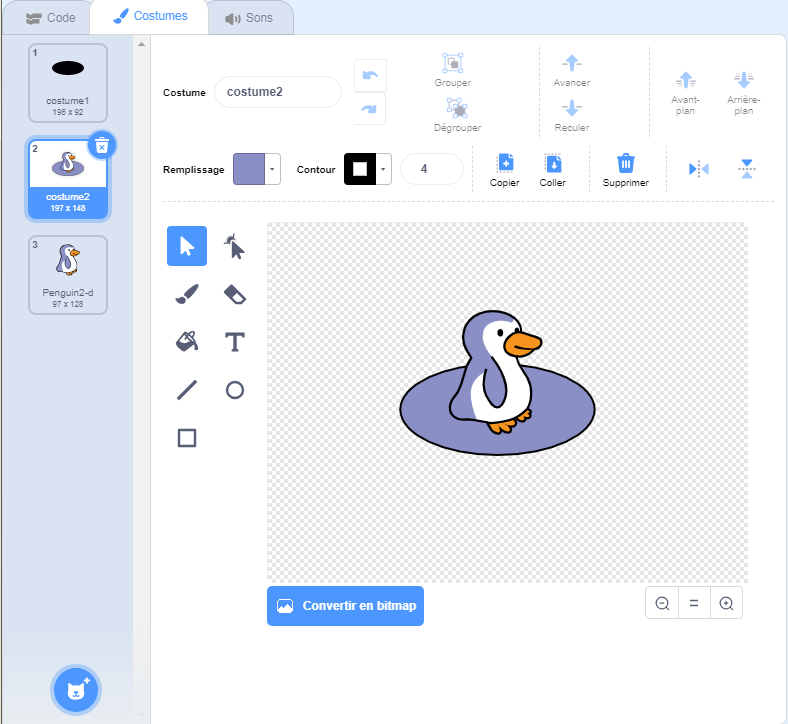
Task: Click the Supprimer button
Action: coord(625,169)
